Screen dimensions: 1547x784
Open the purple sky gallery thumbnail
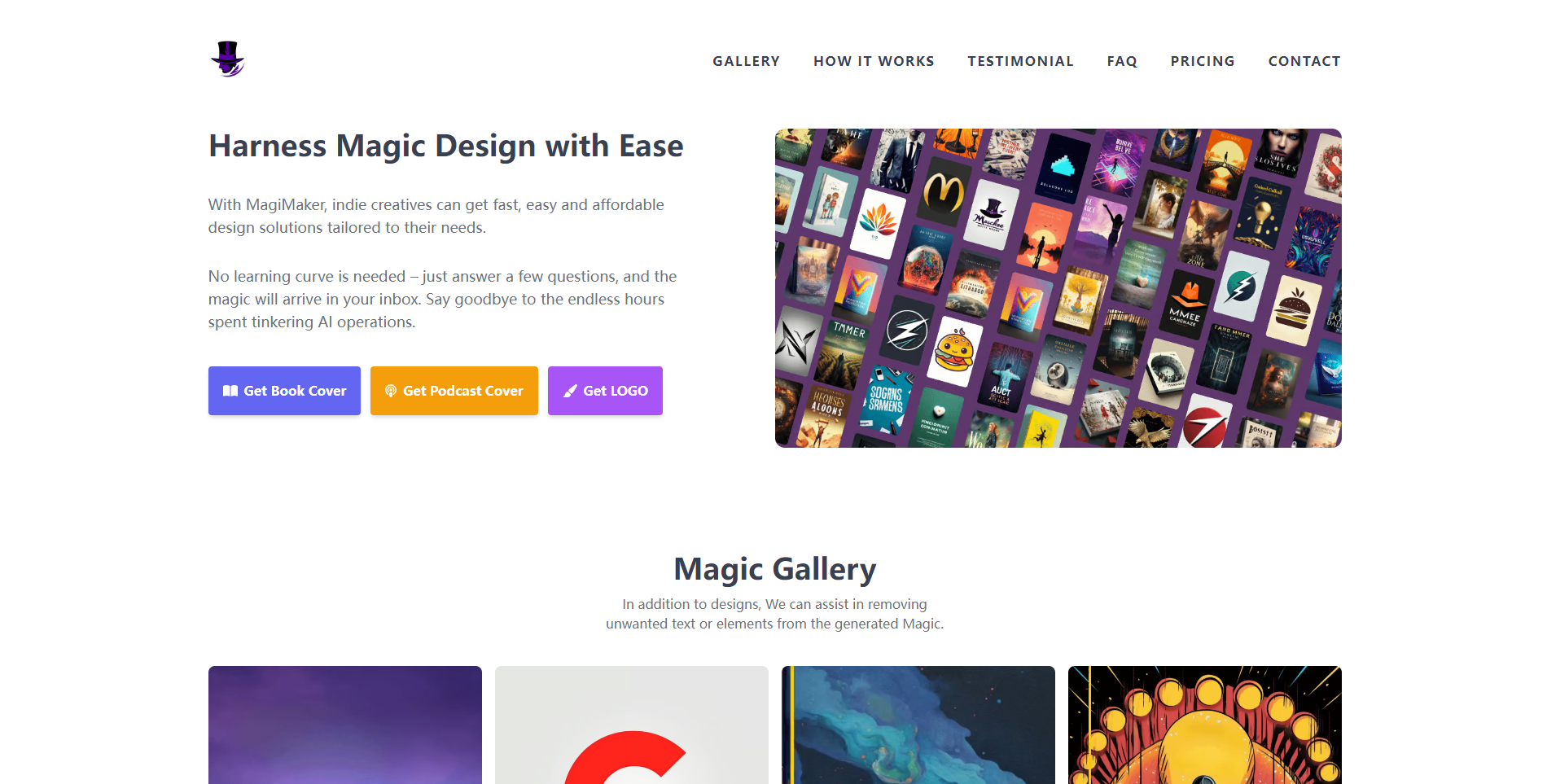(345, 725)
